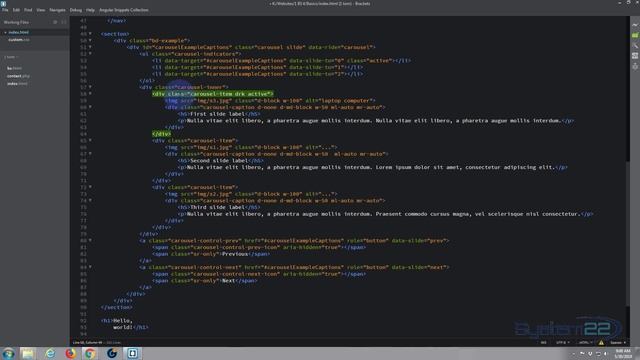Click the cursor position status bar text
This screenshot has height=360, width=640.
pyautogui.click(x=87, y=342)
